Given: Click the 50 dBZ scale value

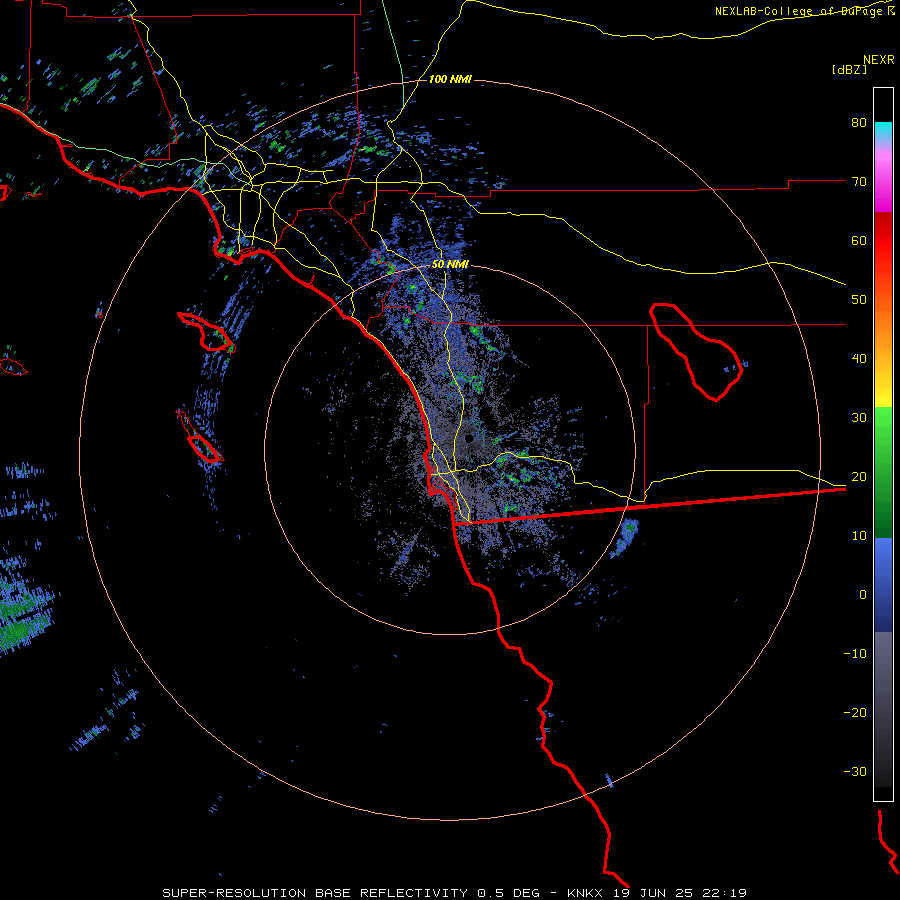Looking at the screenshot, I should coord(859,300).
